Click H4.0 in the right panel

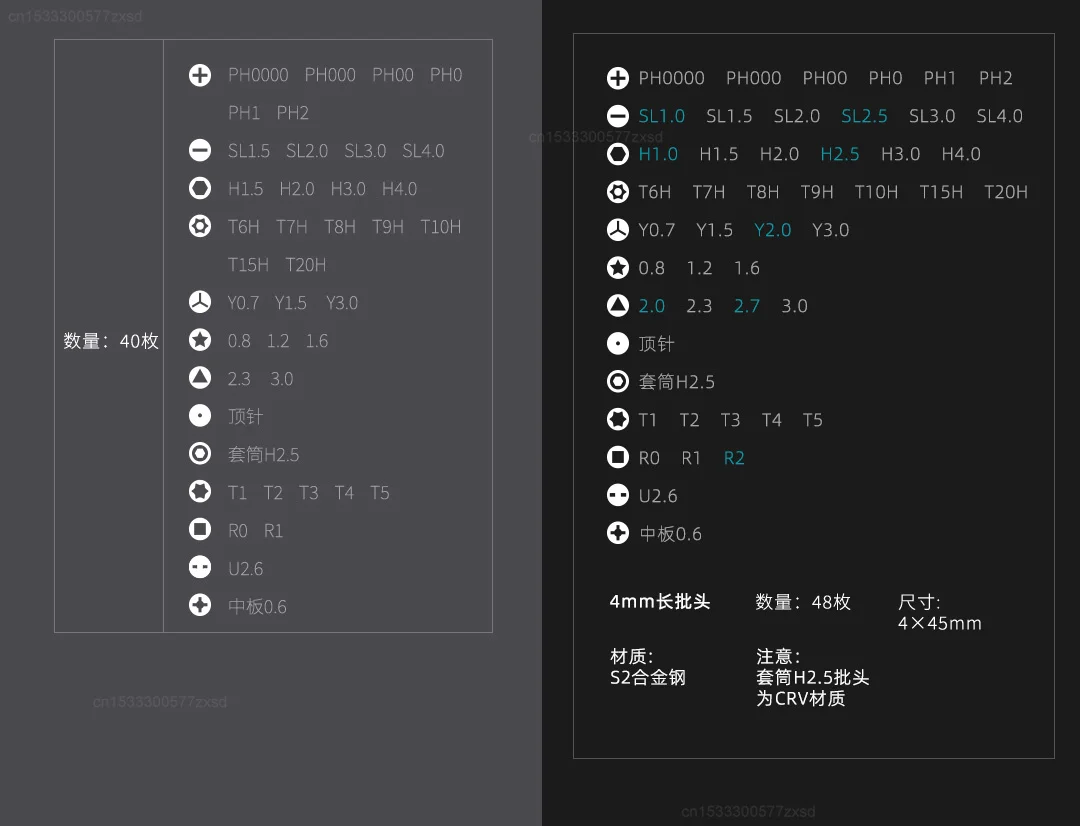(961, 154)
